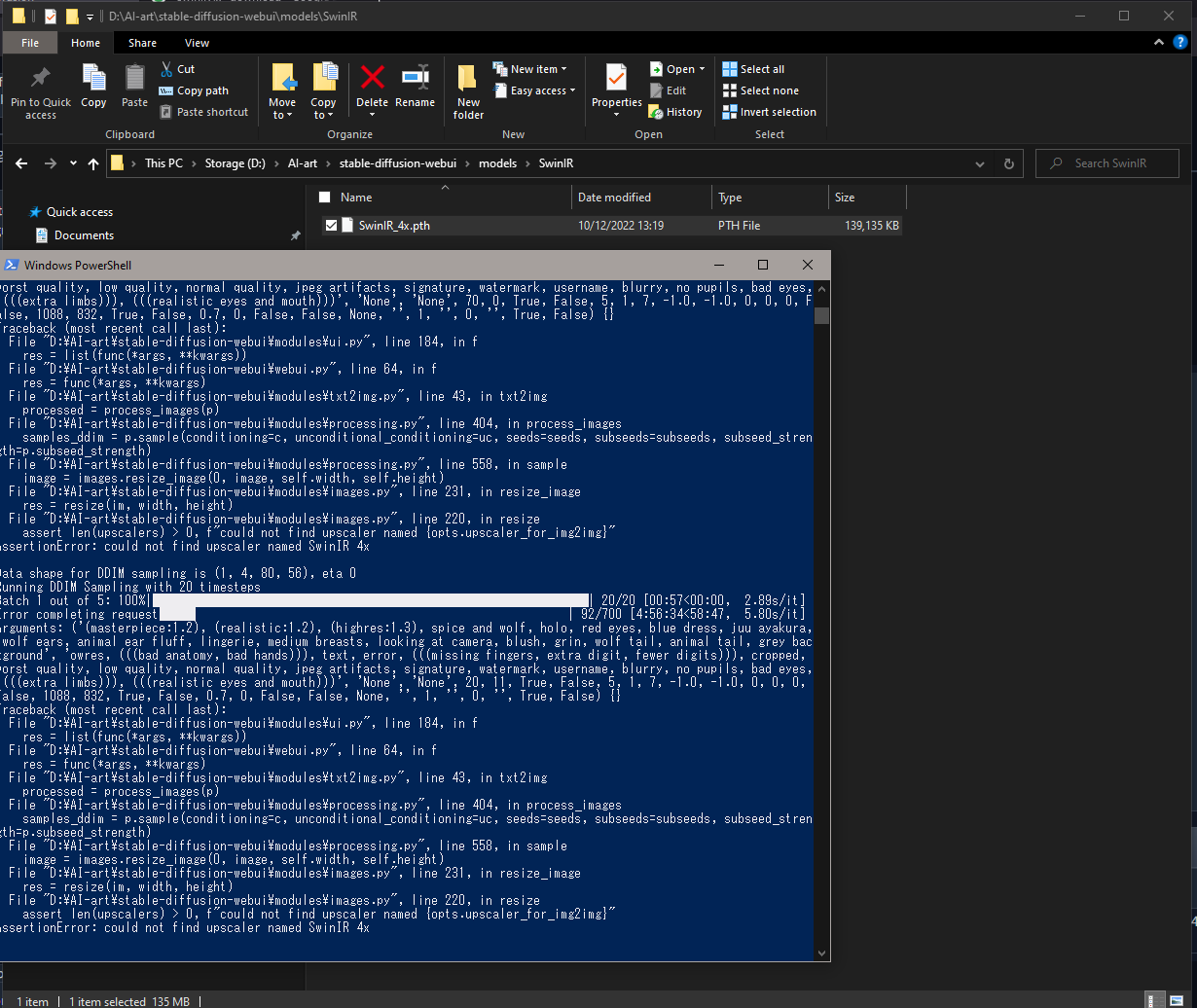1197x1008 pixels.
Task: Click models breadcrumb segment
Action: (498, 163)
